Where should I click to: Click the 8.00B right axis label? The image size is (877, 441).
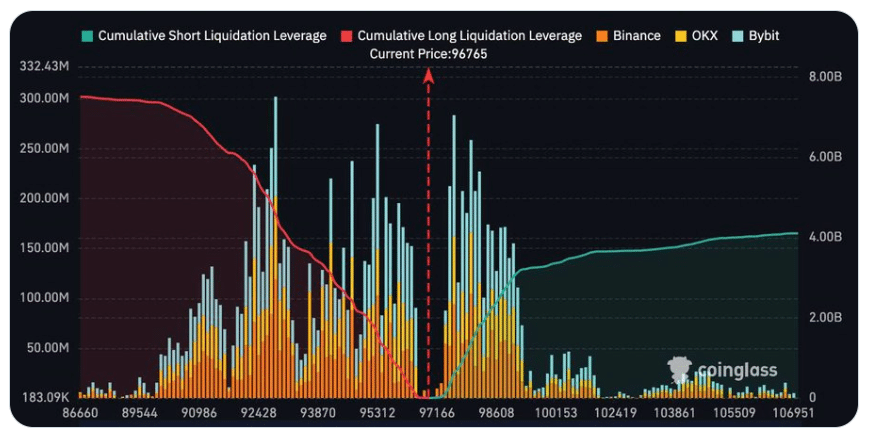(x=826, y=77)
